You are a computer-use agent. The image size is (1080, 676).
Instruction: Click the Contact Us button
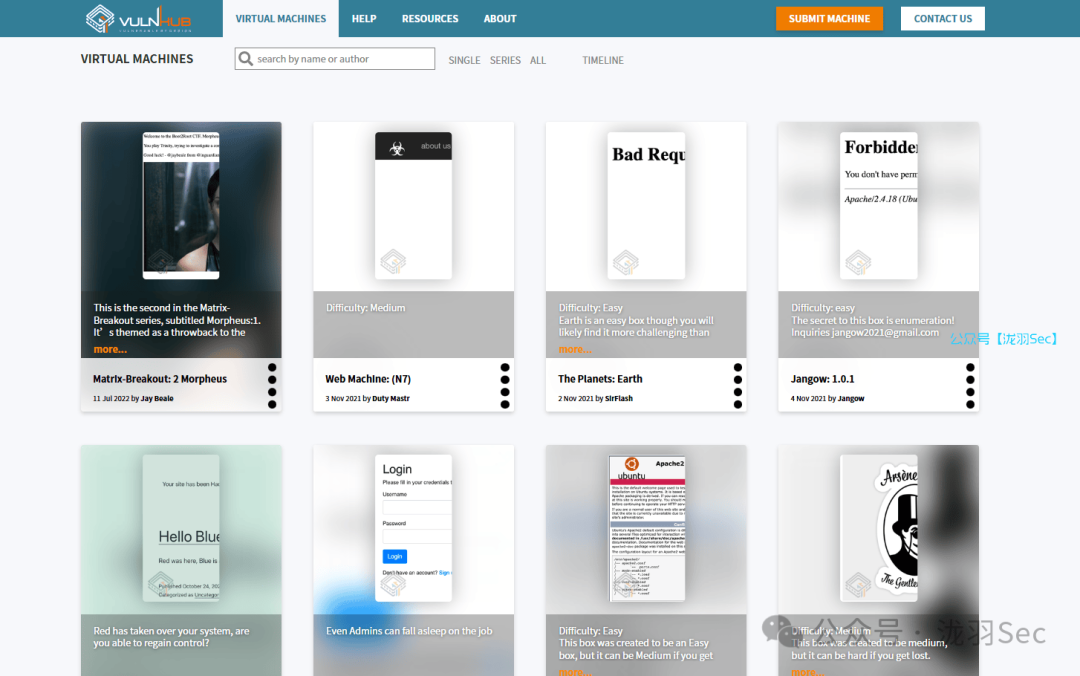tap(942, 19)
